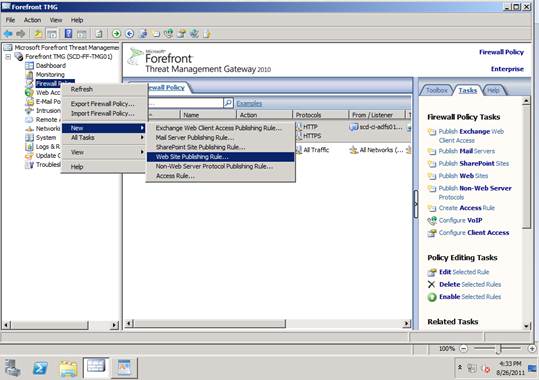Expand the View submenu in context menu
This screenshot has height=380, width=539.
103,152
